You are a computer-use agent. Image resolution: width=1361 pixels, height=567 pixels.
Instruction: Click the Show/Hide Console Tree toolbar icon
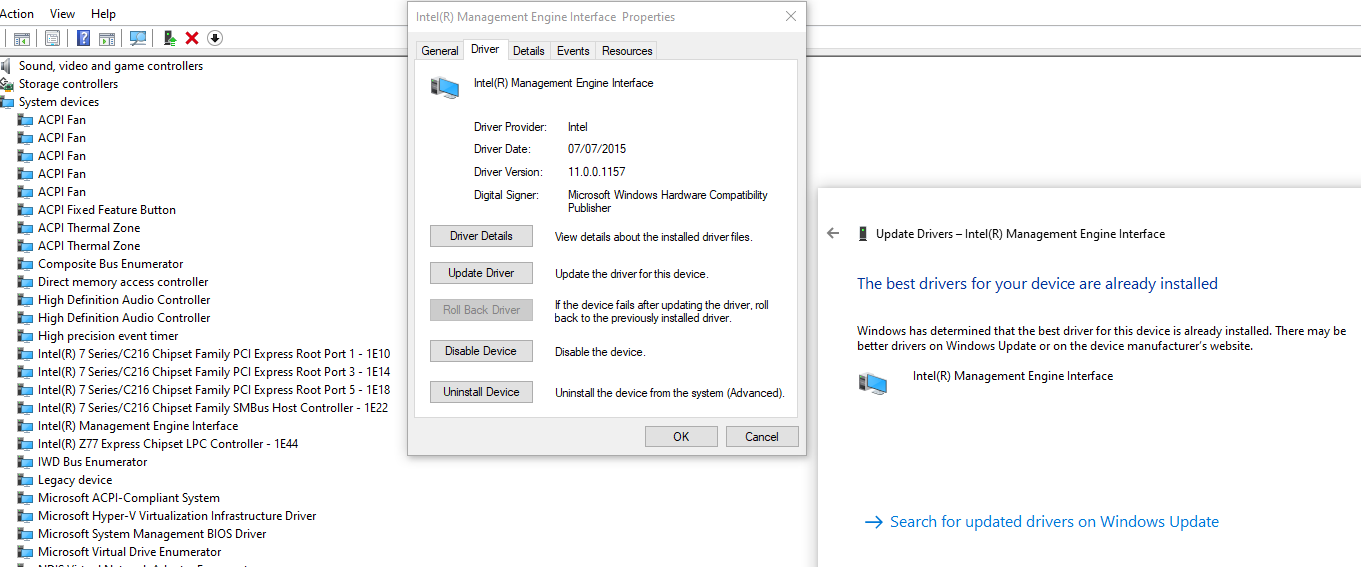click(x=21, y=38)
